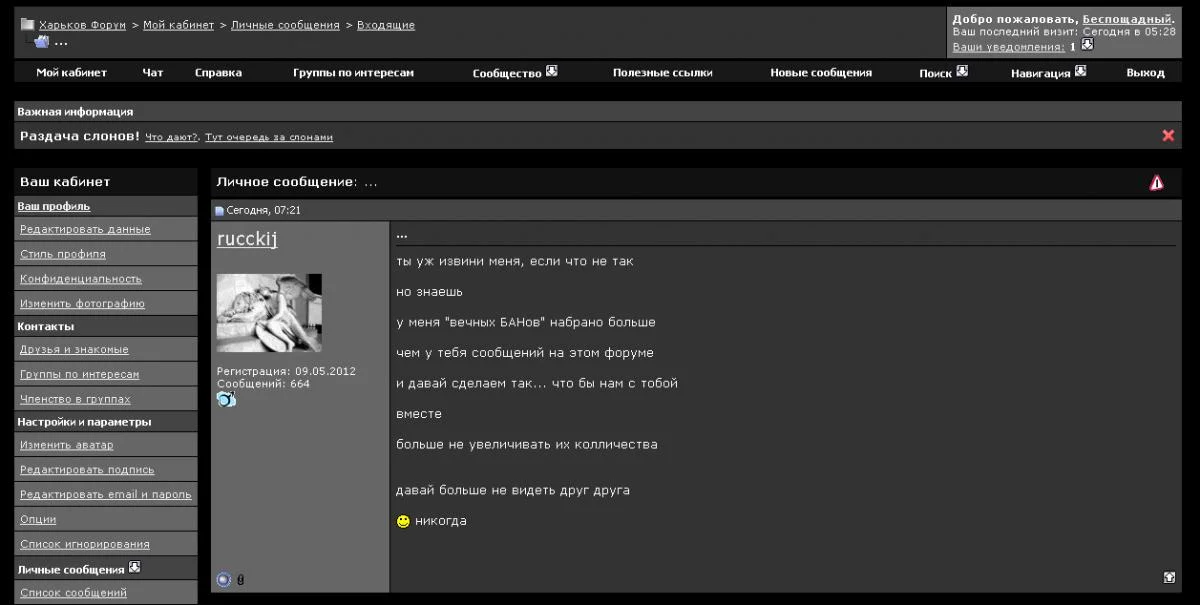Open the Список игнорирования link
The width and height of the screenshot is (1200, 605).
tap(84, 544)
